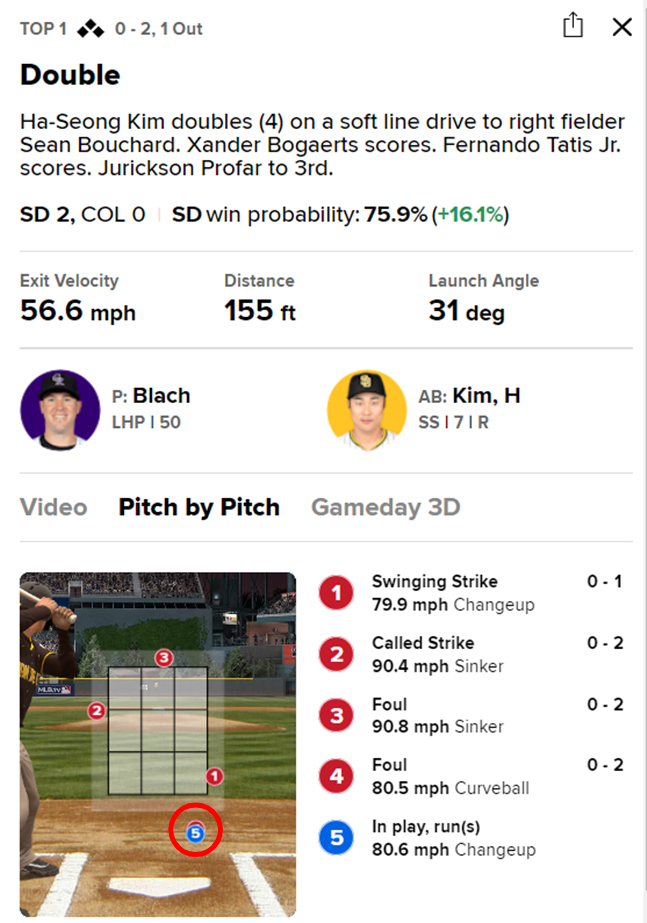The height and width of the screenshot is (923, 647).
Task: Click the base runners diamond icon
Action: [90, 29]
